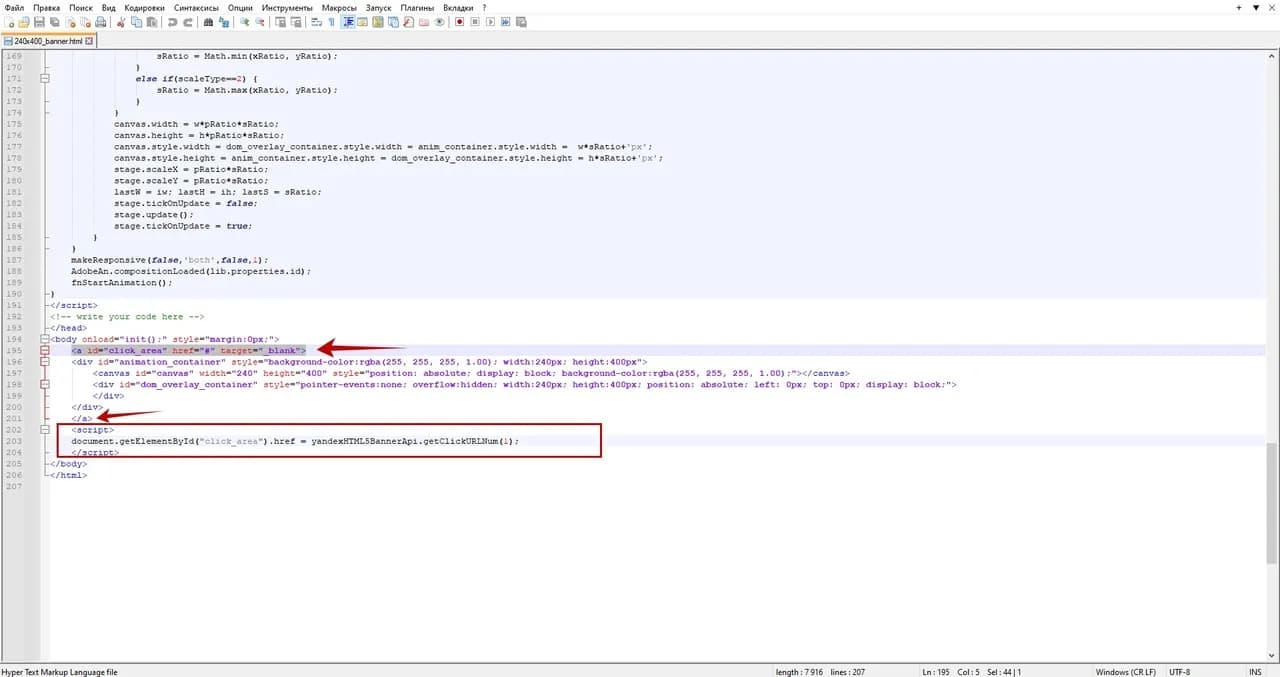Open the down-arrow dropdown beside the plus
Screen dimensions: 1280x677
click(x=1256, y=7)
